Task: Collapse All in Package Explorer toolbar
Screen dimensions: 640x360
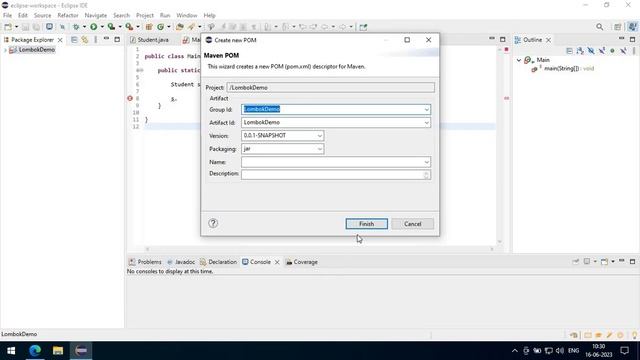Action: click(74, 40)
